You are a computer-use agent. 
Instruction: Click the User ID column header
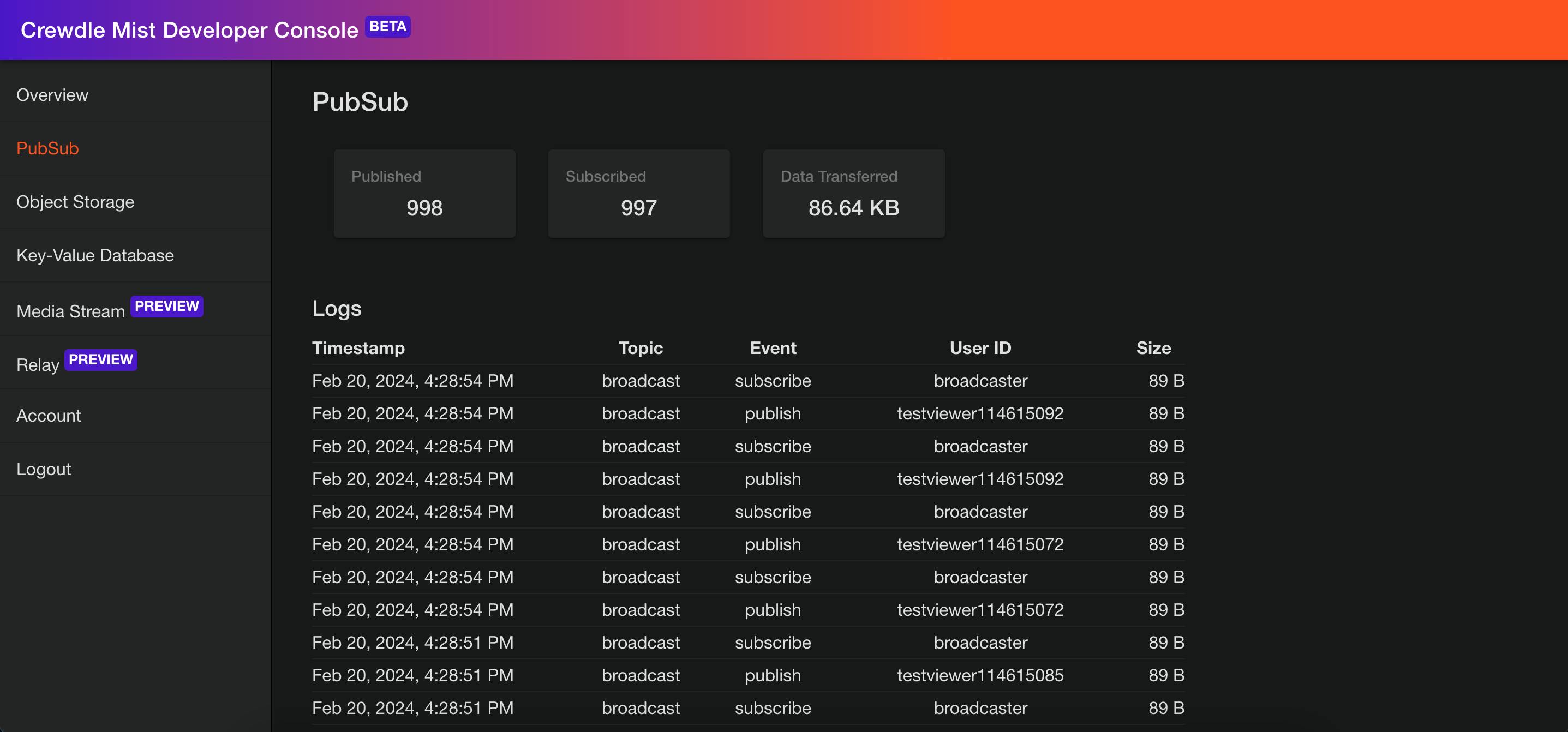pyautogui.click(x=980, y=348)
